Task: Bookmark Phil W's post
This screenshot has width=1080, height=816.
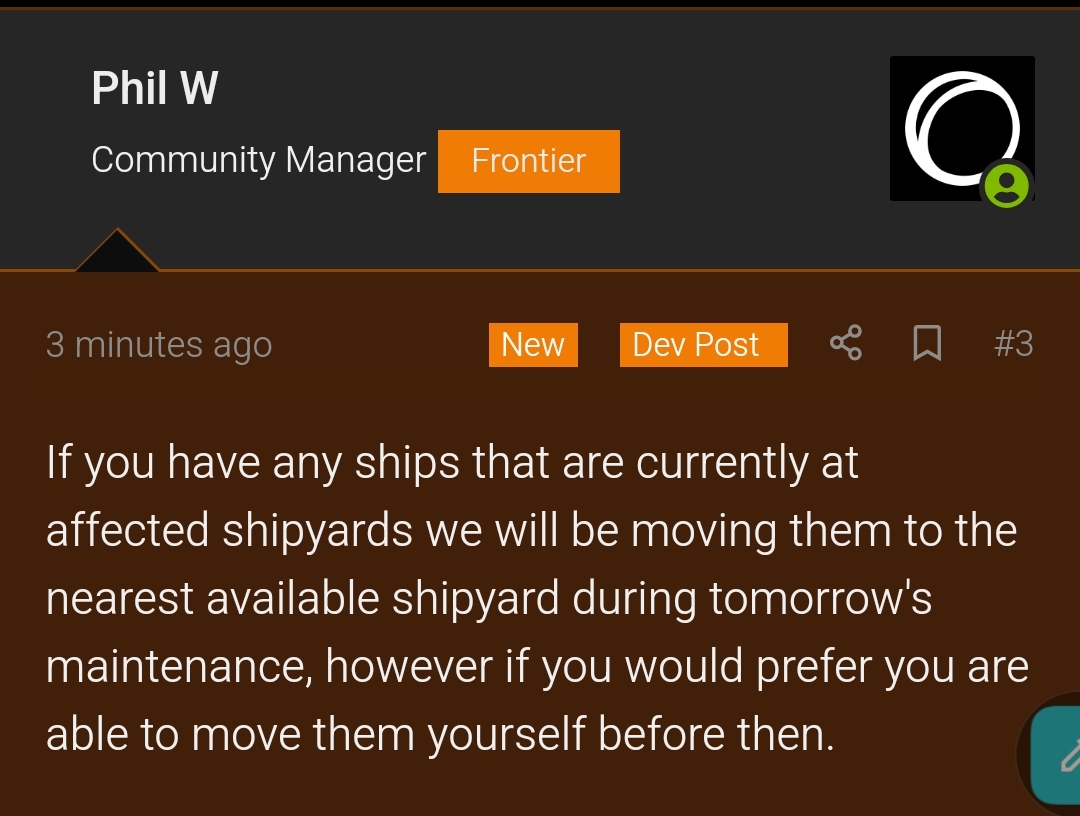Action: coord(927,343)
